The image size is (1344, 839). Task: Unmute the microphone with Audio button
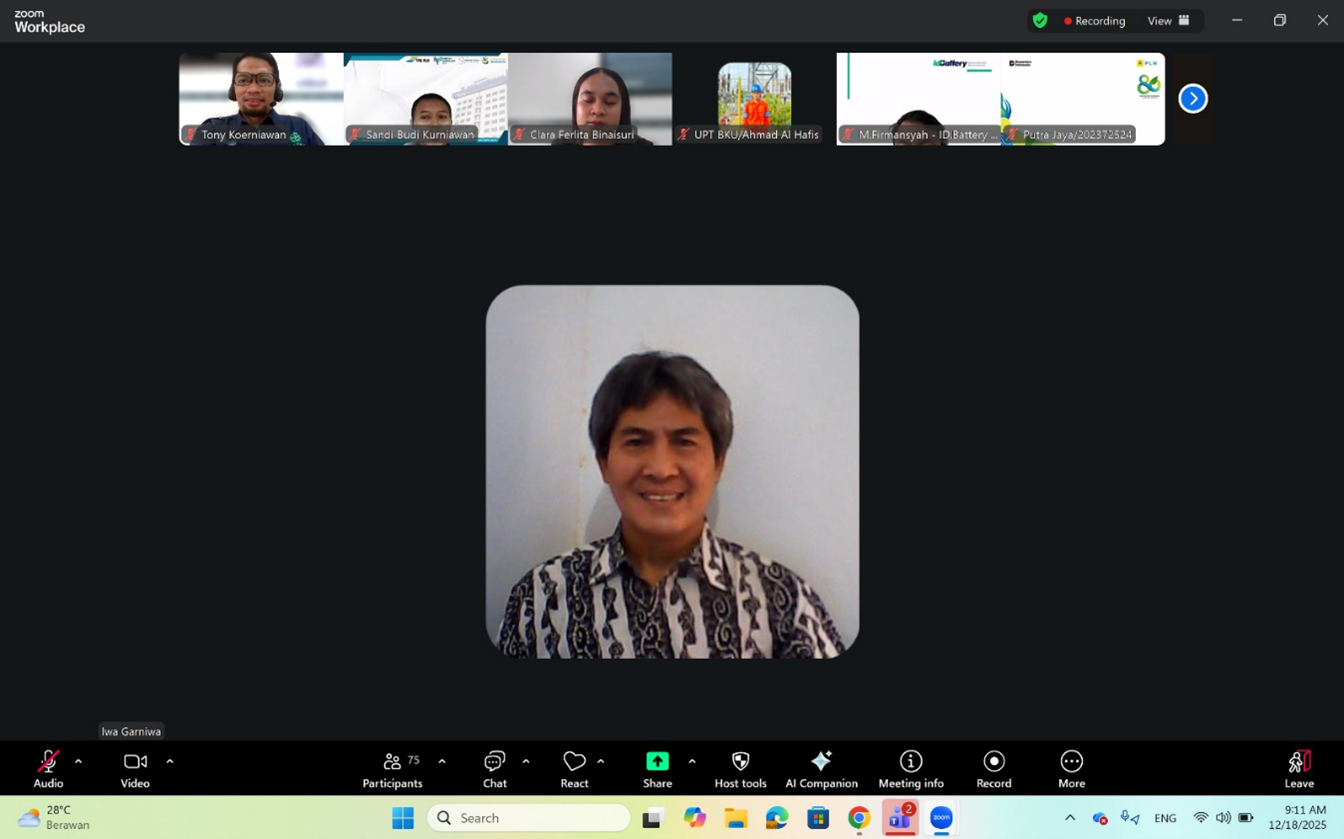(48, 767)
